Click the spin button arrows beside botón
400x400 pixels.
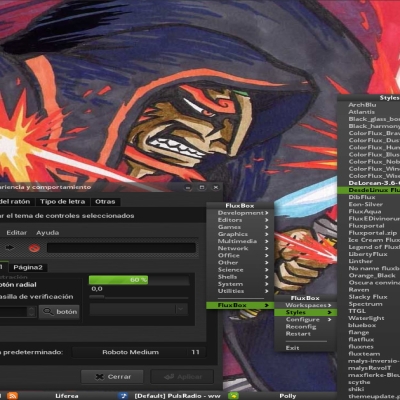[x=31, y=312]
